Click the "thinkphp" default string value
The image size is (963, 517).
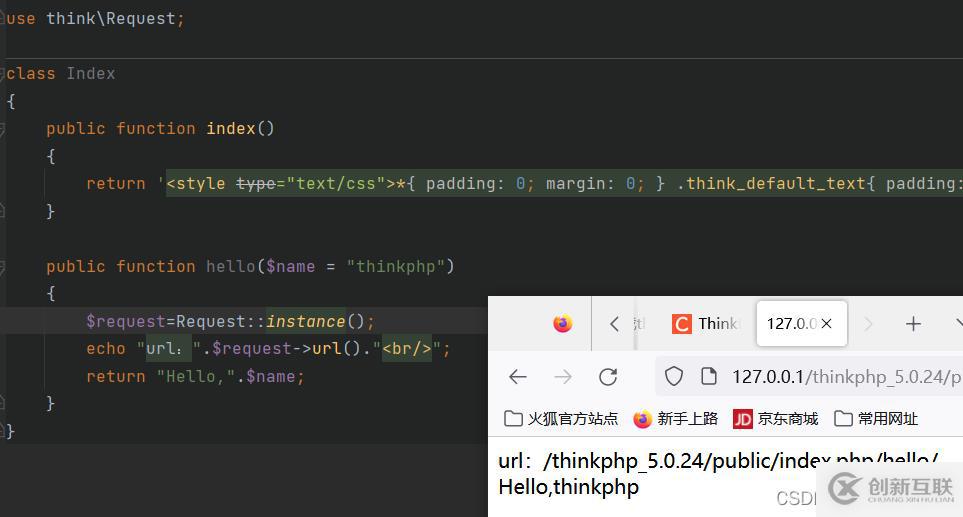coord(396,266)
